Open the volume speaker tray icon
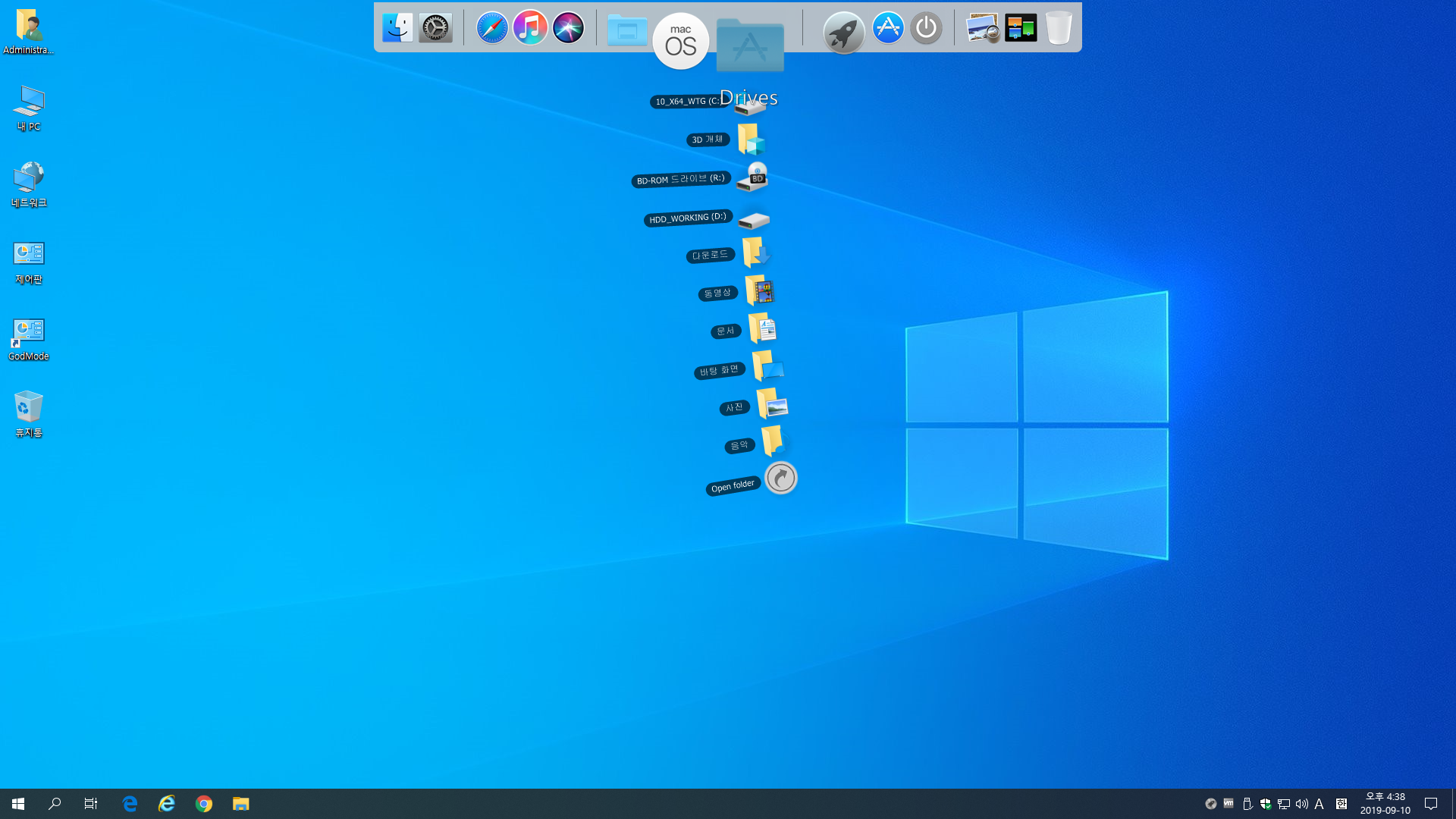Screen dimensions: 1456x819 pos(1302,804)
